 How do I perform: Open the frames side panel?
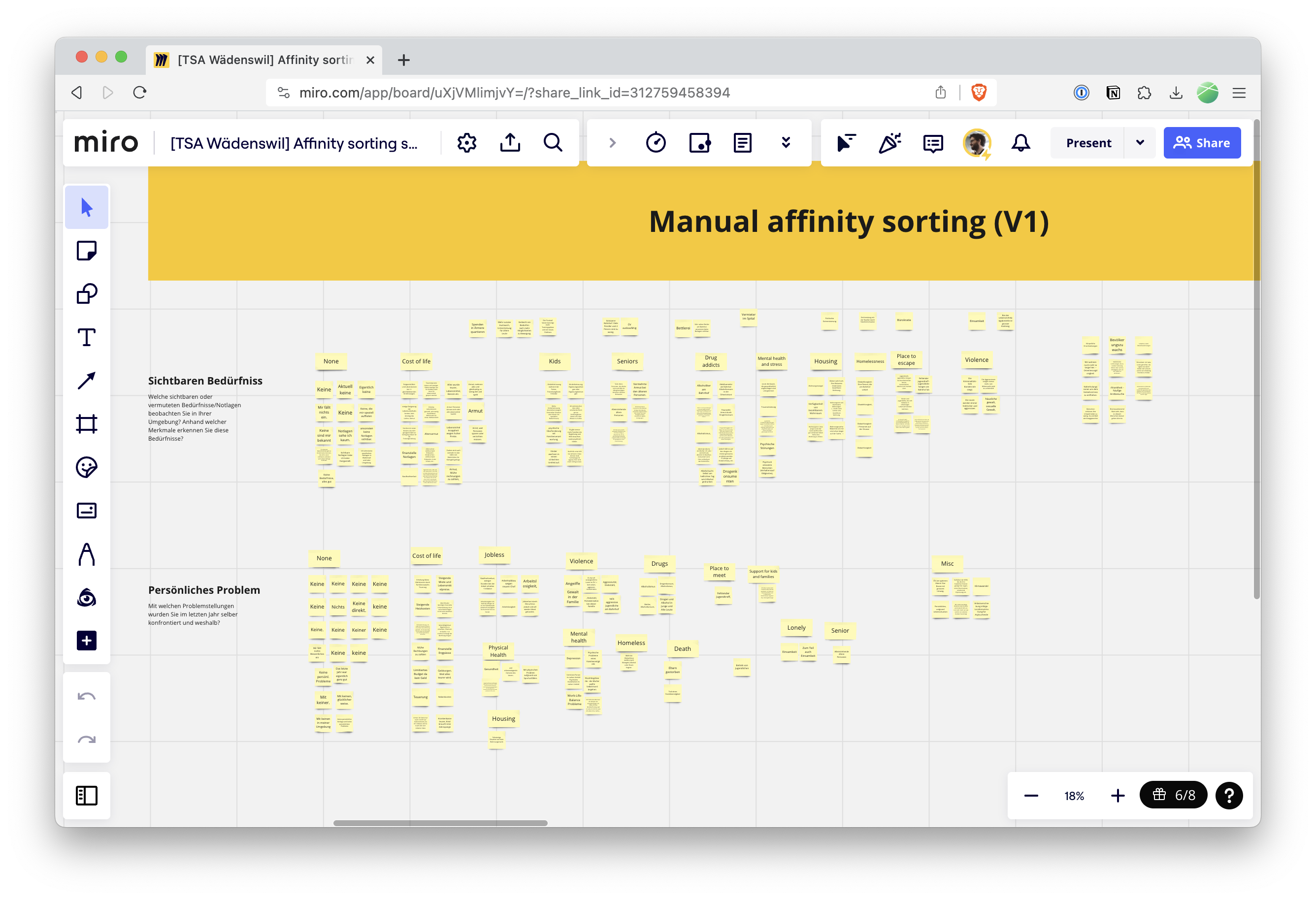tap(87, 795)
